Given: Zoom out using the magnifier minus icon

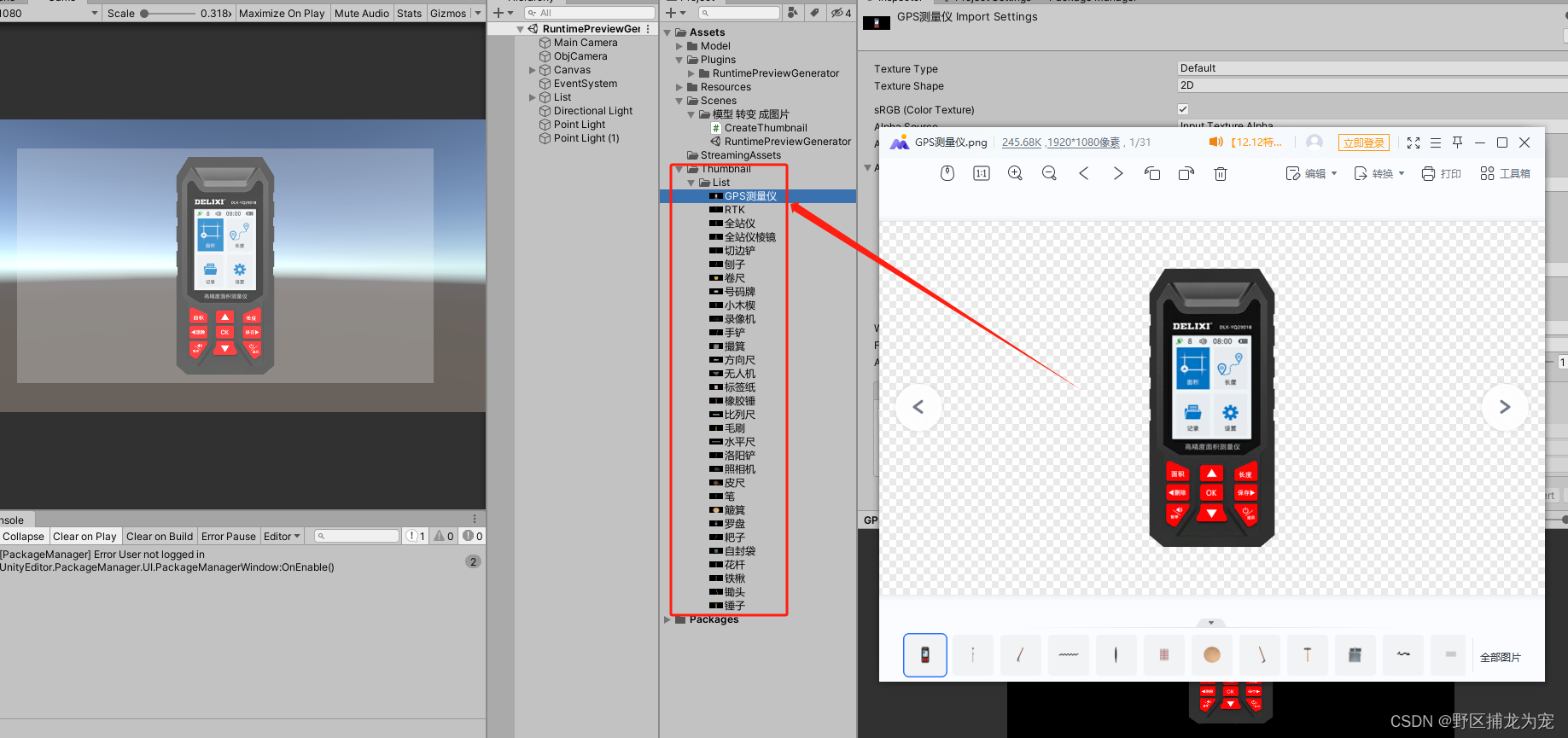Looking at the screenshot, I should coord(1049,173).
